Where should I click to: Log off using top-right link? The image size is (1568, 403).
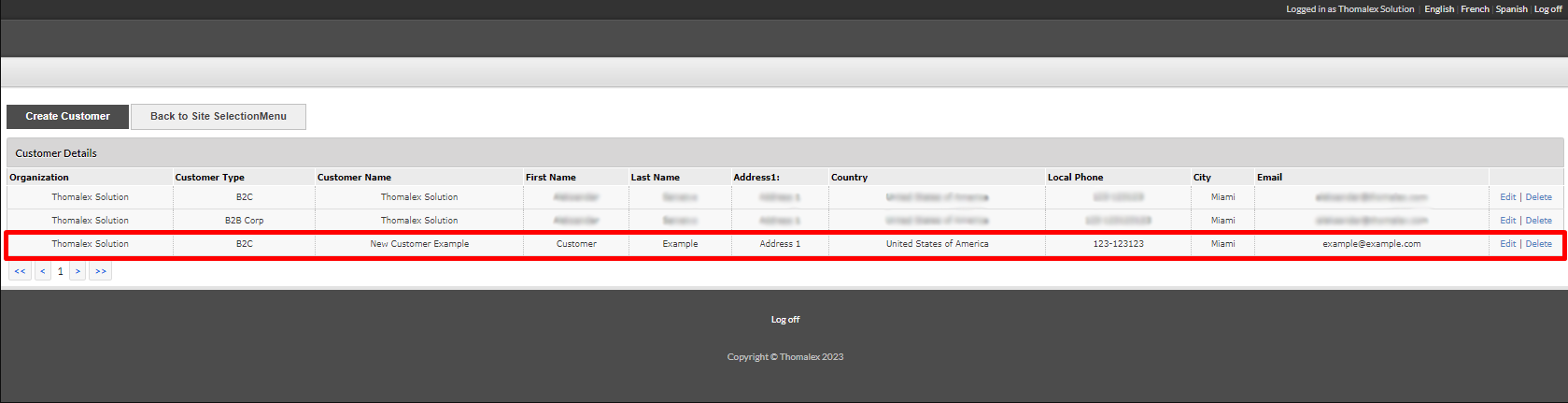[1547, 9]
